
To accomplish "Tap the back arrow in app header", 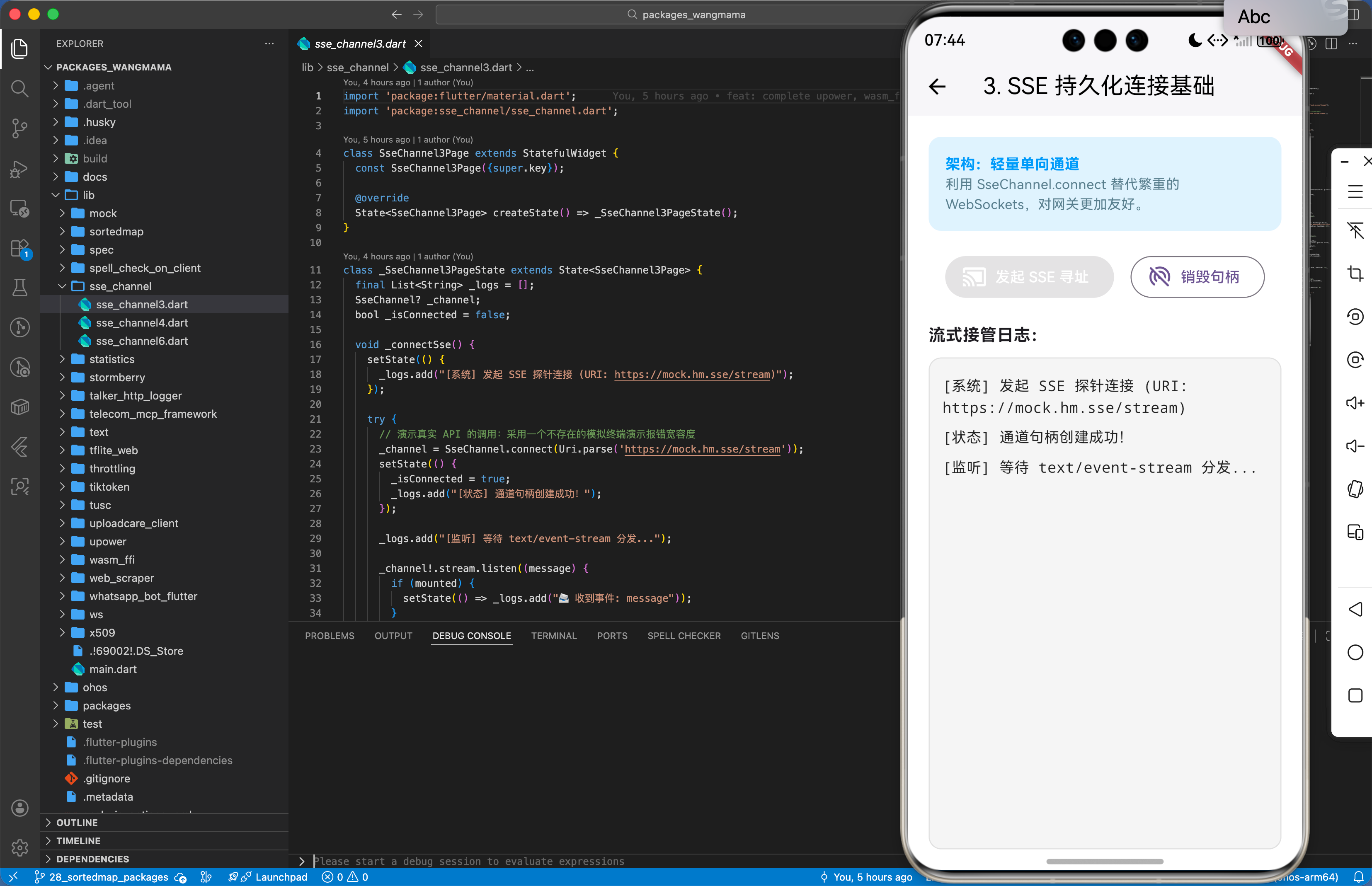I will coord(937,86).
